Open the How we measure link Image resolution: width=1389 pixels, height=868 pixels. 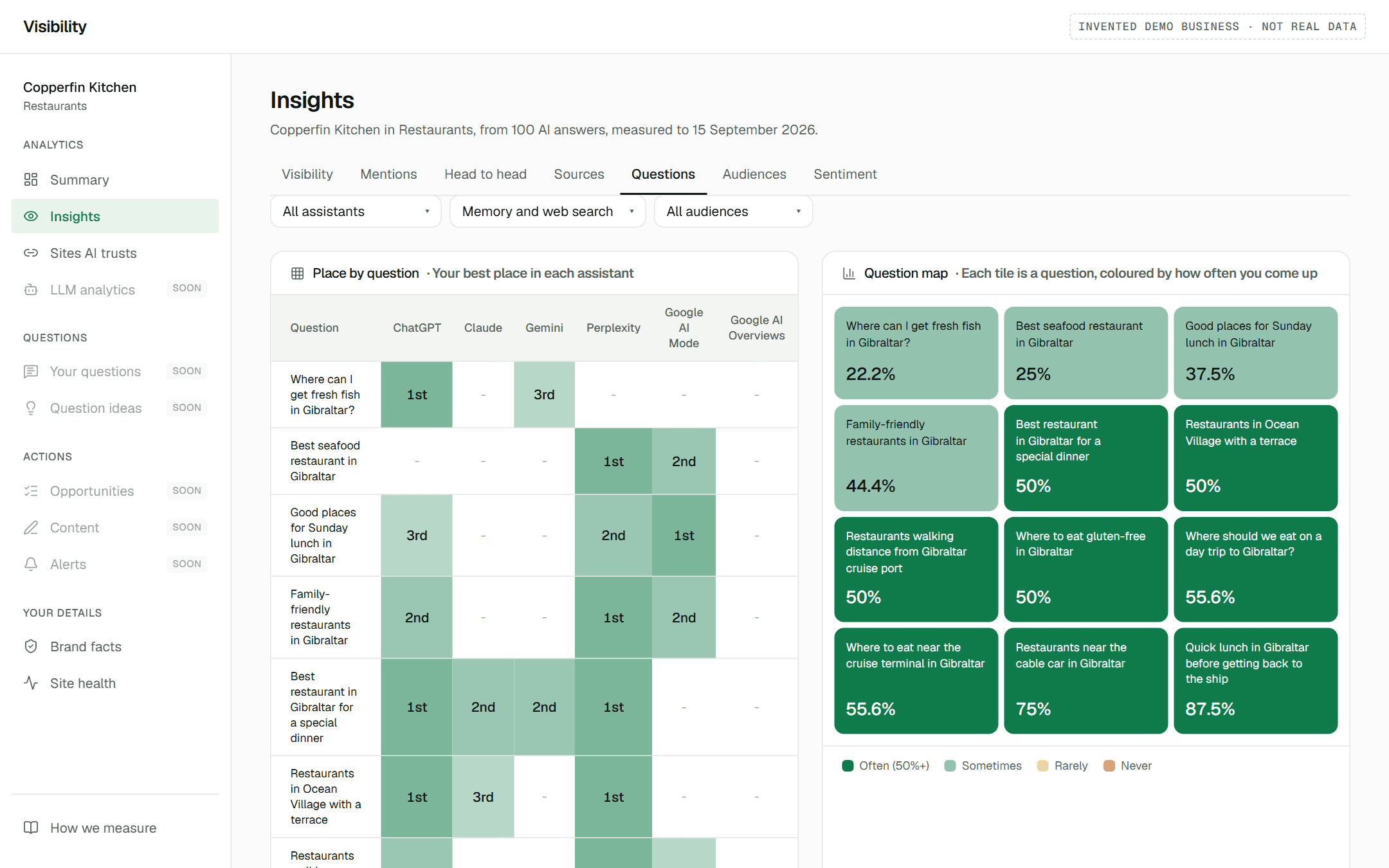(115, 827)
